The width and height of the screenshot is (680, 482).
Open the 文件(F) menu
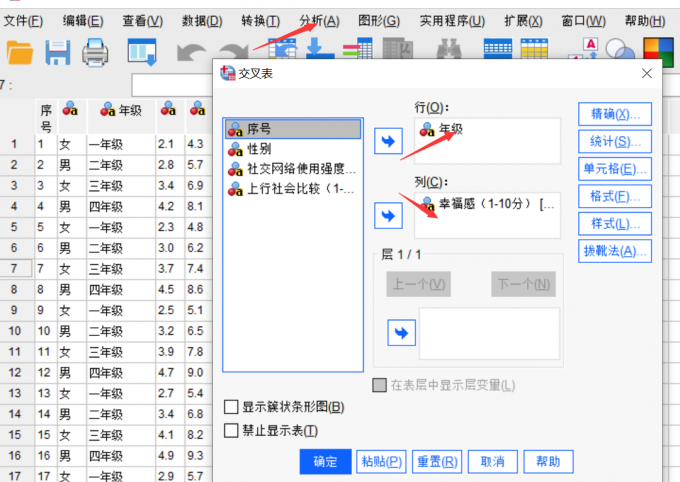(x=23, y=21)
